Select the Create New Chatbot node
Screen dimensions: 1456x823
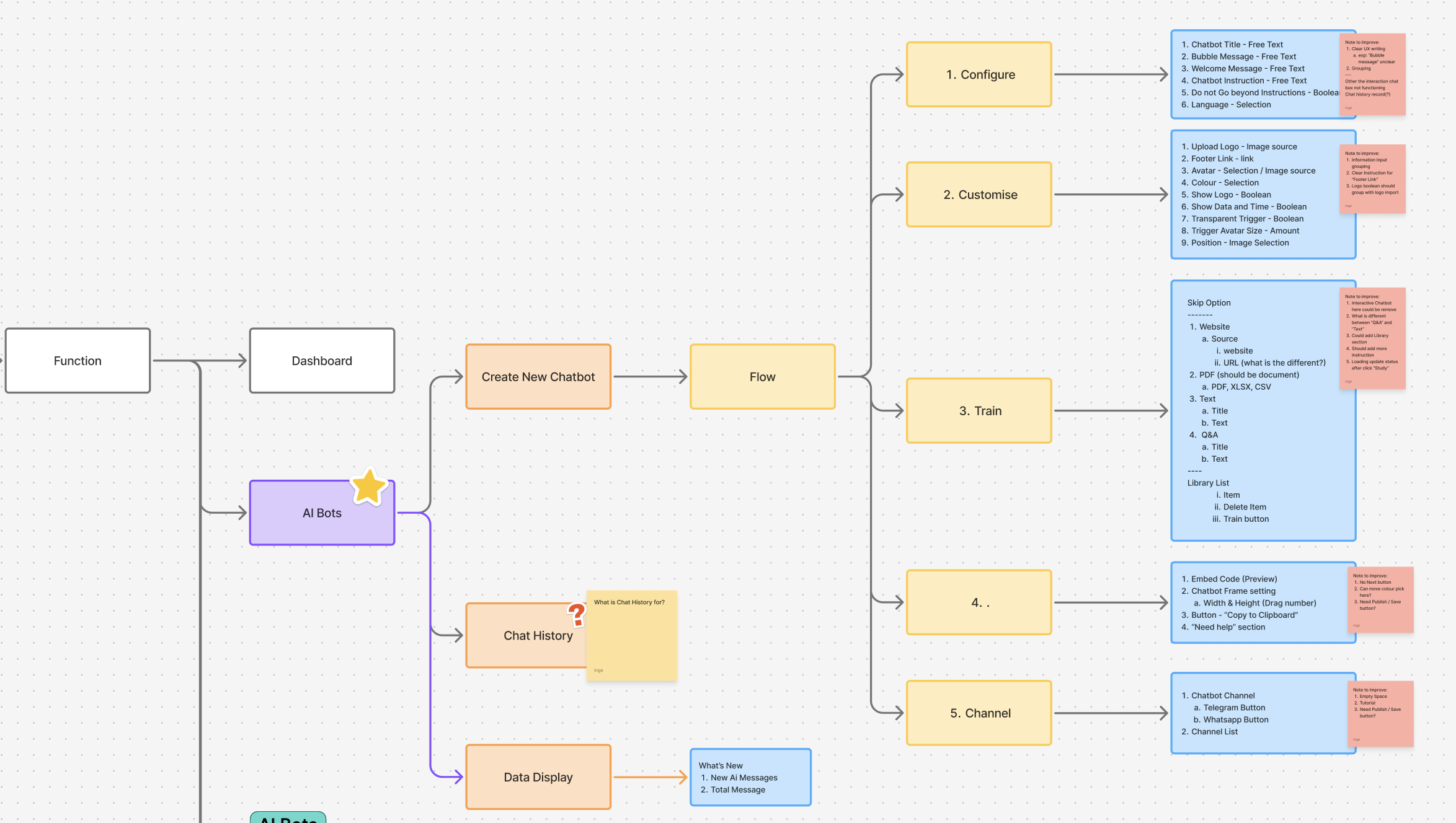[x=538, y=377]
